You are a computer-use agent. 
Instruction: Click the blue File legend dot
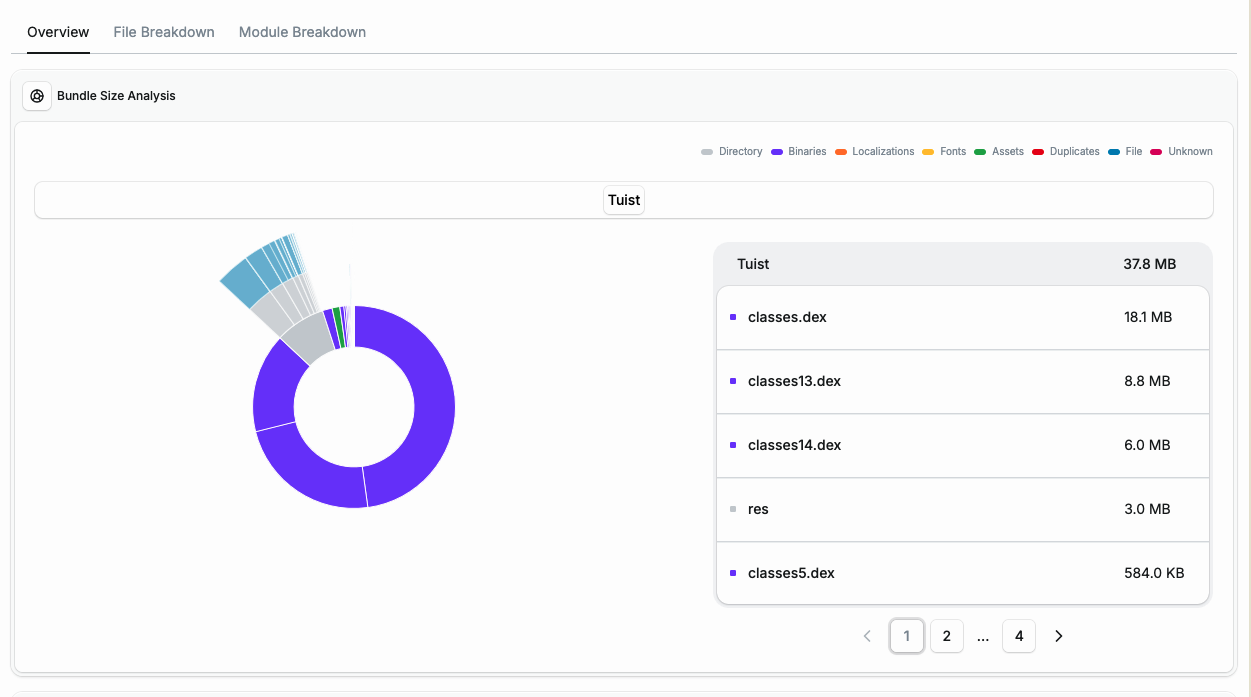[x=1113, y=151]
